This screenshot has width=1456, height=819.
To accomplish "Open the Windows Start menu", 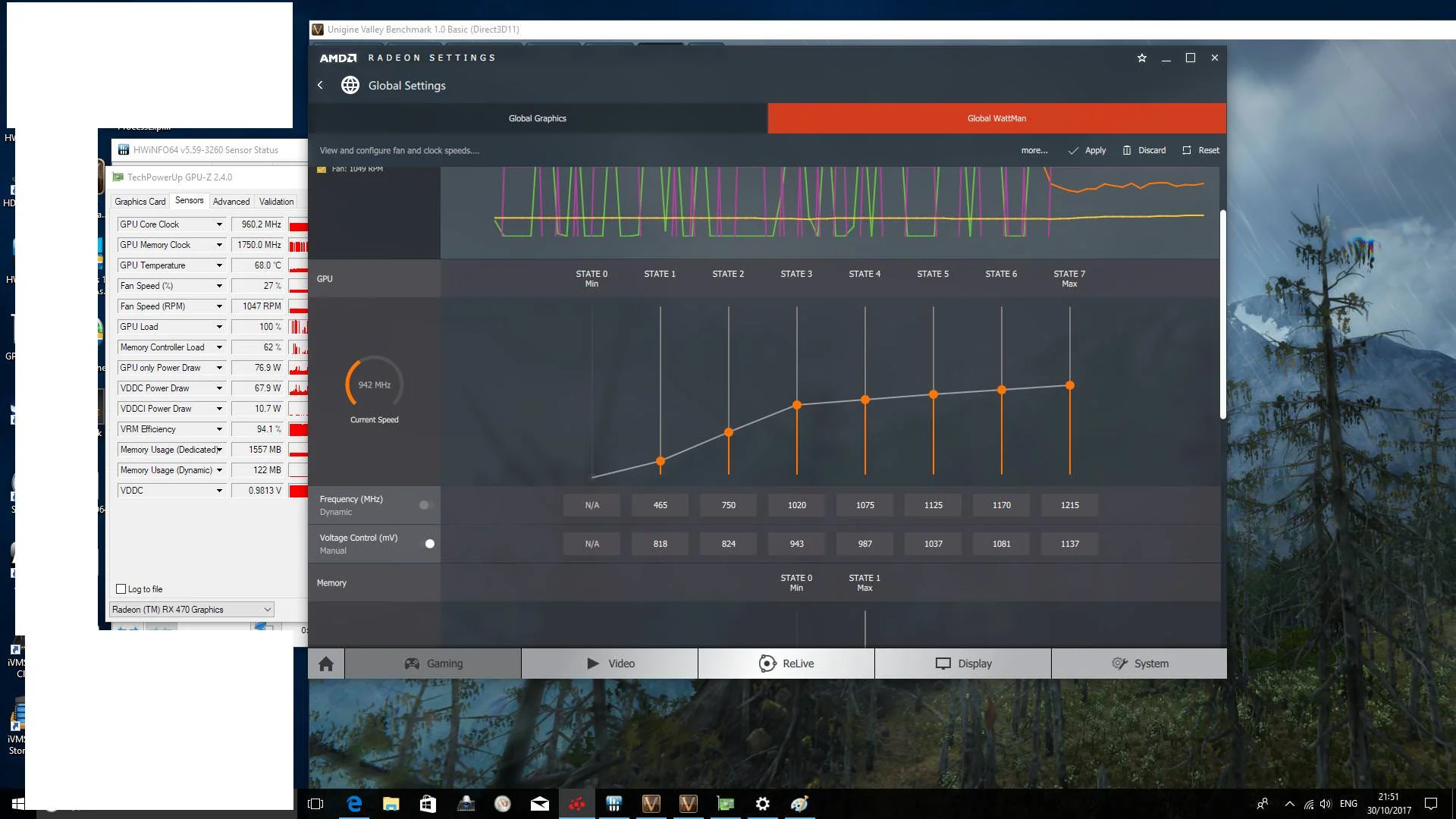I will 17,804.
